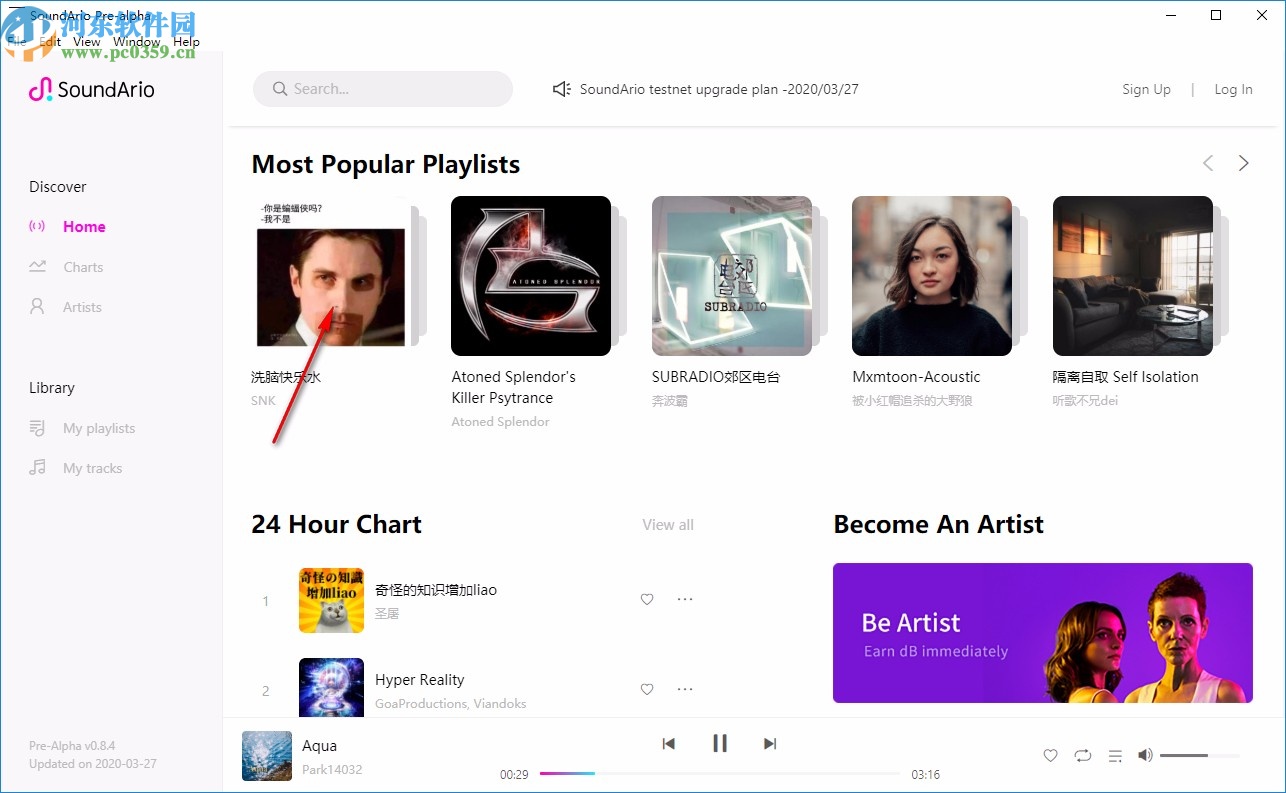This screenshot has height=793, width=1286.
Task: Open more options for 奇怪的知识增加liao
Action: point(685,599)
